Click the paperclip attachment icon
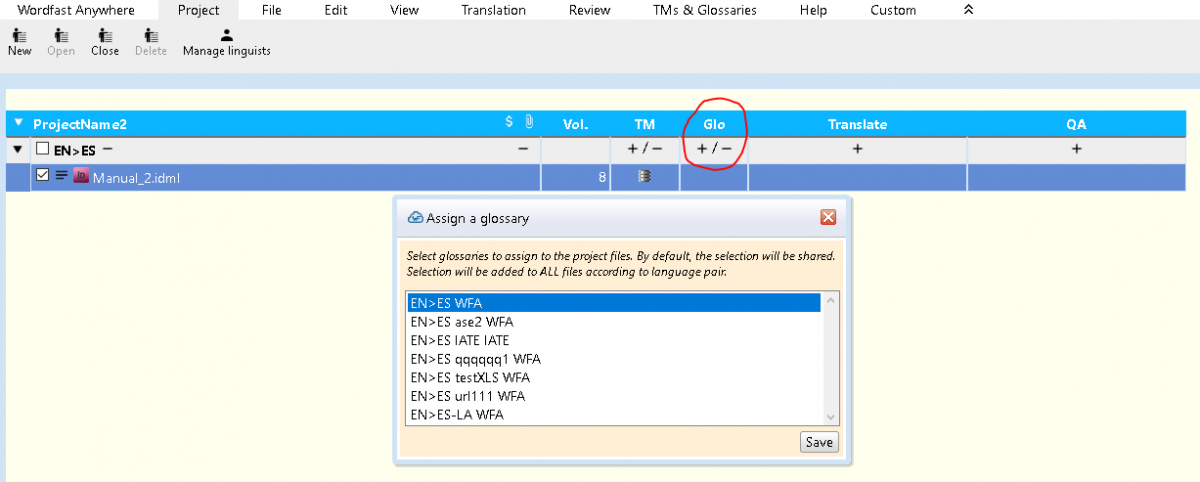The image size is (1200, 482). (x=529, y=122)
